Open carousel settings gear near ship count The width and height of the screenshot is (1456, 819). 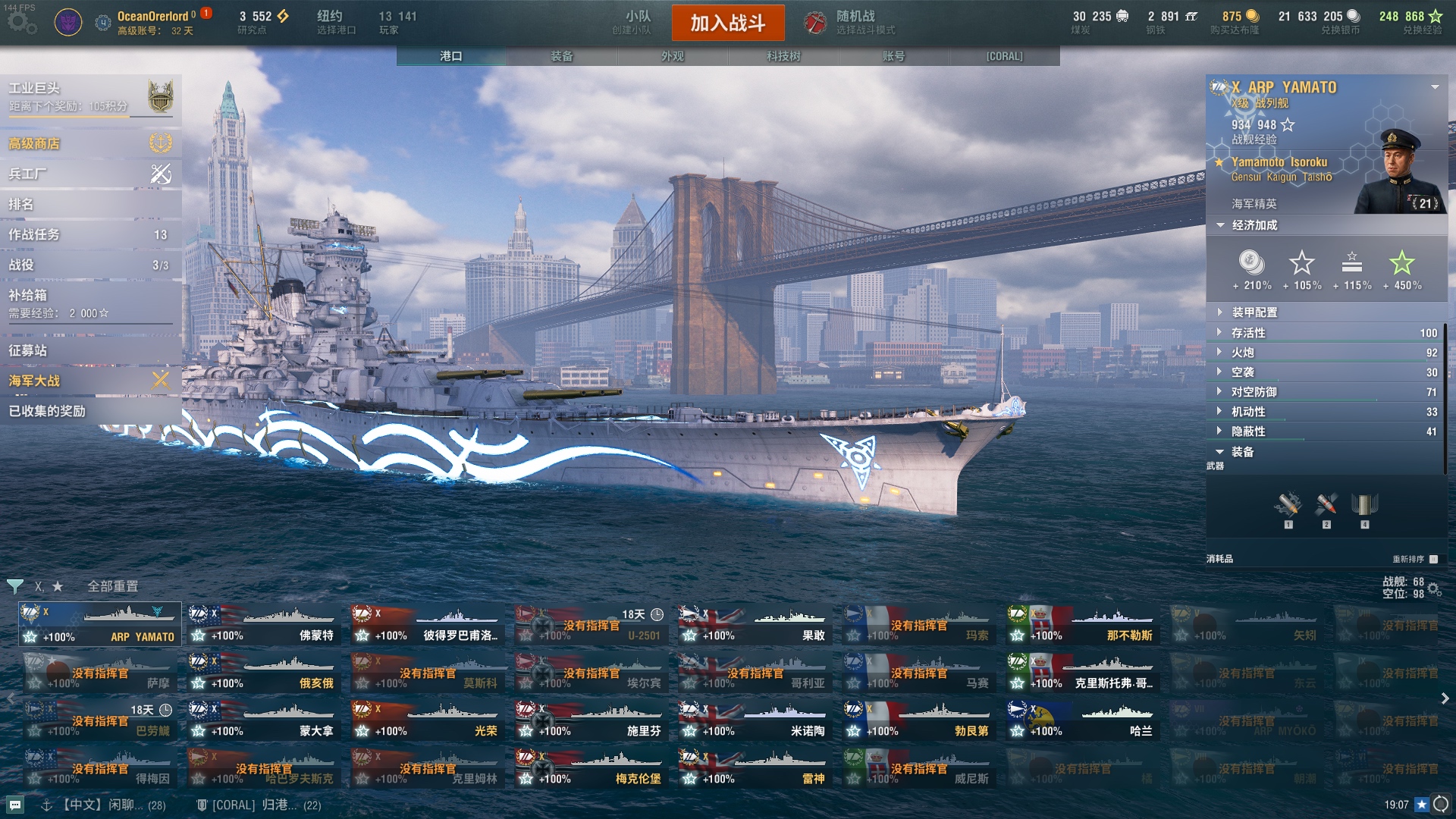pos(1433,588)
